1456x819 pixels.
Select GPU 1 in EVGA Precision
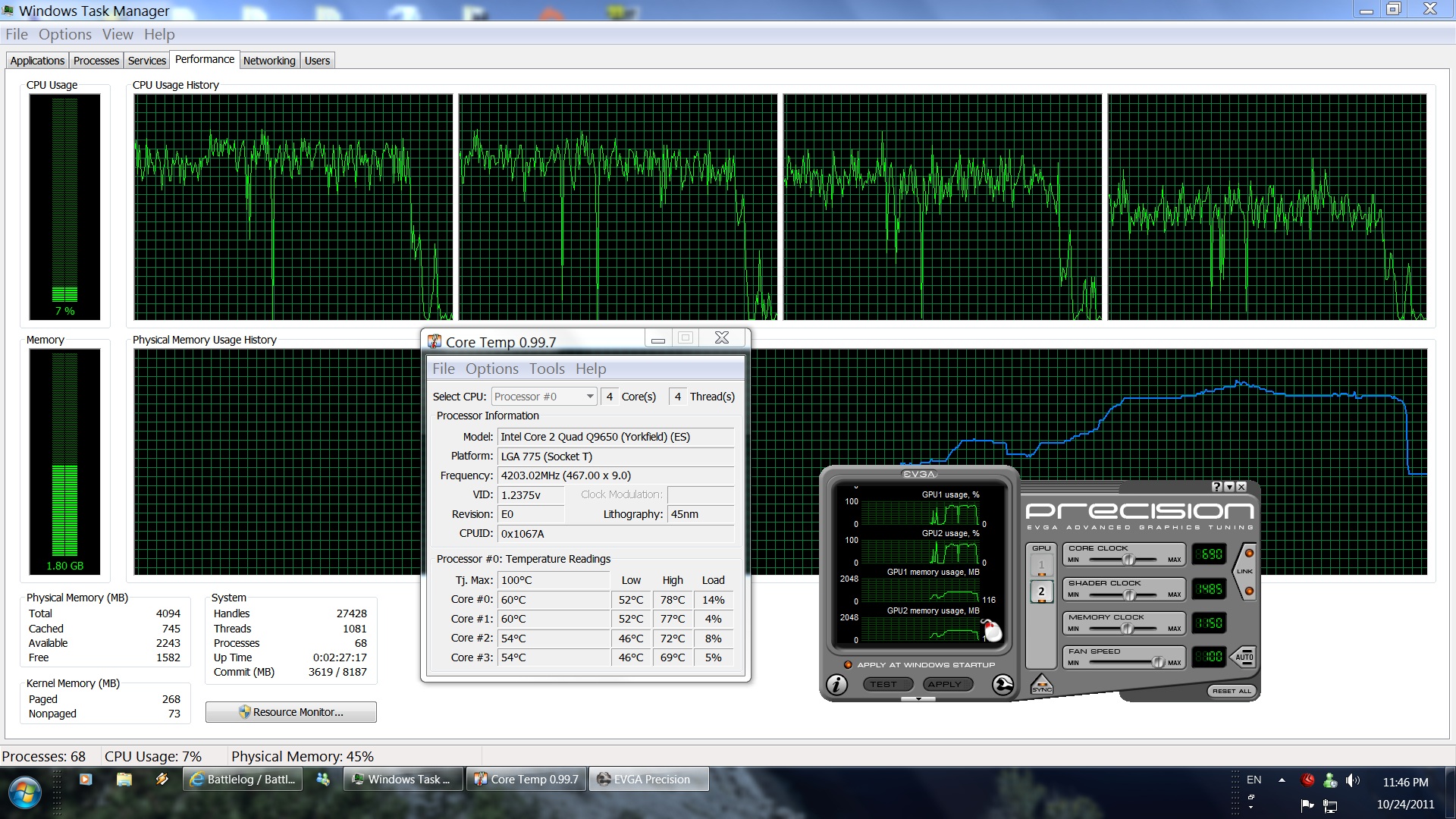(1041, 565)
